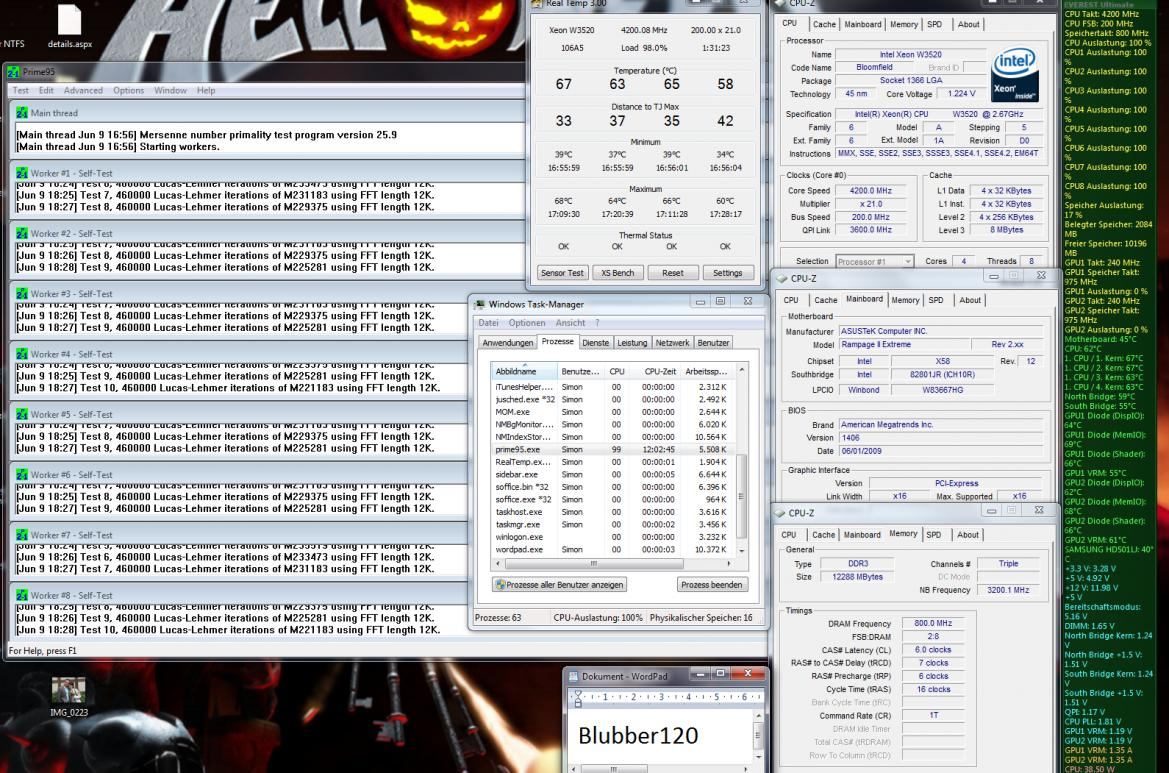Switch to SPD tab in top CPU-Z window
Image resolution: width=1169 pixels, height=773 pixels.
pyautogui.click(x=934, y=25)
